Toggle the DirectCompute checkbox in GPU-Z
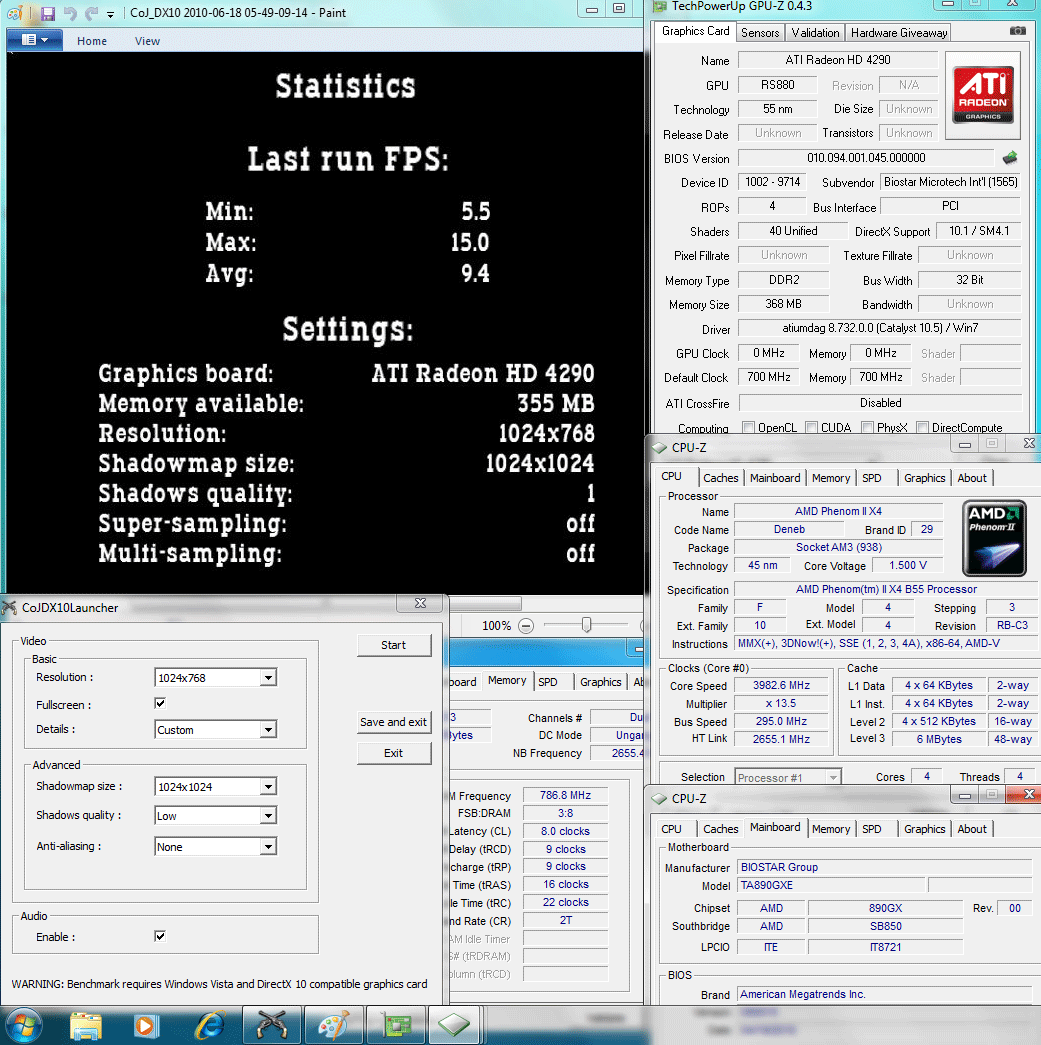This screenshot has height=1045, width=1041. 922,427
